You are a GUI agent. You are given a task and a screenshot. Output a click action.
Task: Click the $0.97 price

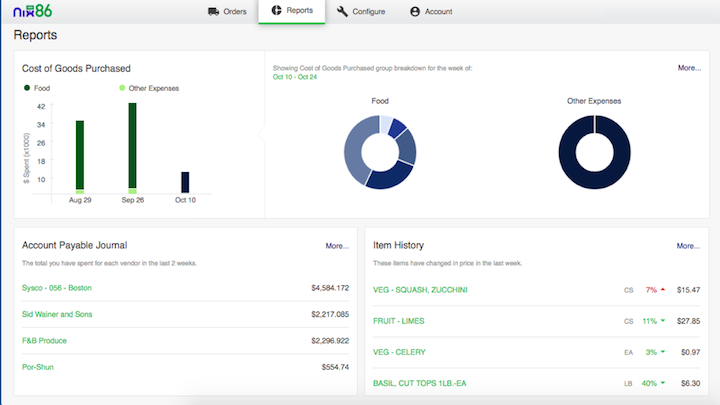[691, 352]
